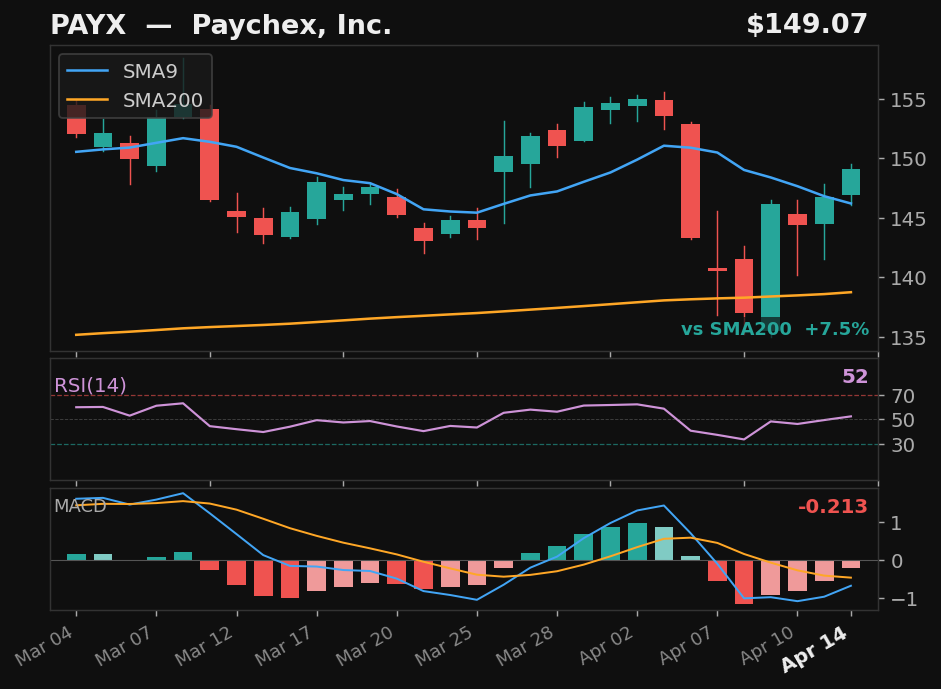
Task: Click the Mar 17 date label
Action: (286, 645)
